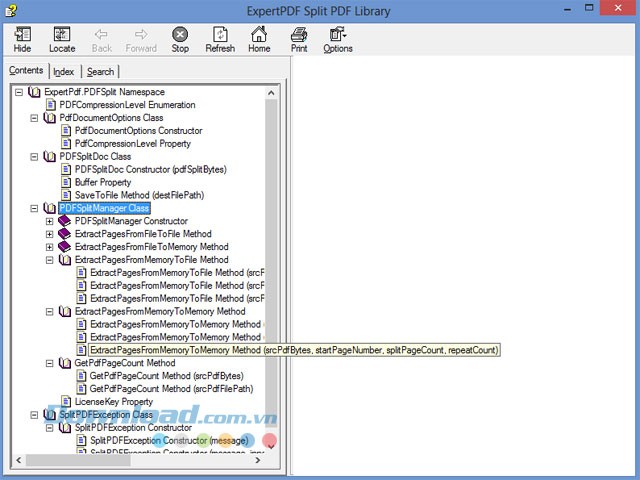Switch to the Index tab
Image resolution: width=640 pixels, height=480 pixels.
coord(64,72)
